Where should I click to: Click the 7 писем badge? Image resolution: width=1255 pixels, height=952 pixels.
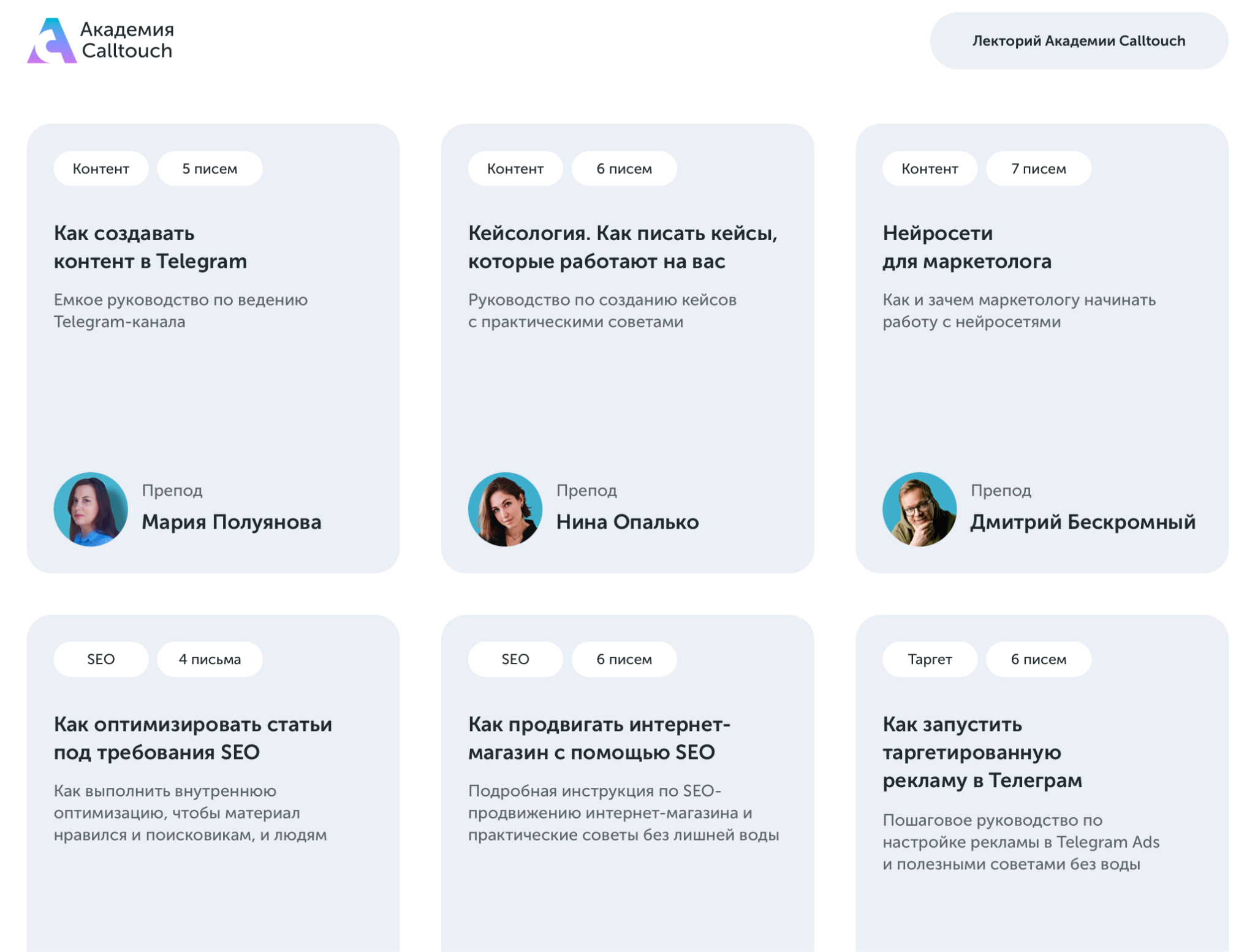pos(1038,168)
